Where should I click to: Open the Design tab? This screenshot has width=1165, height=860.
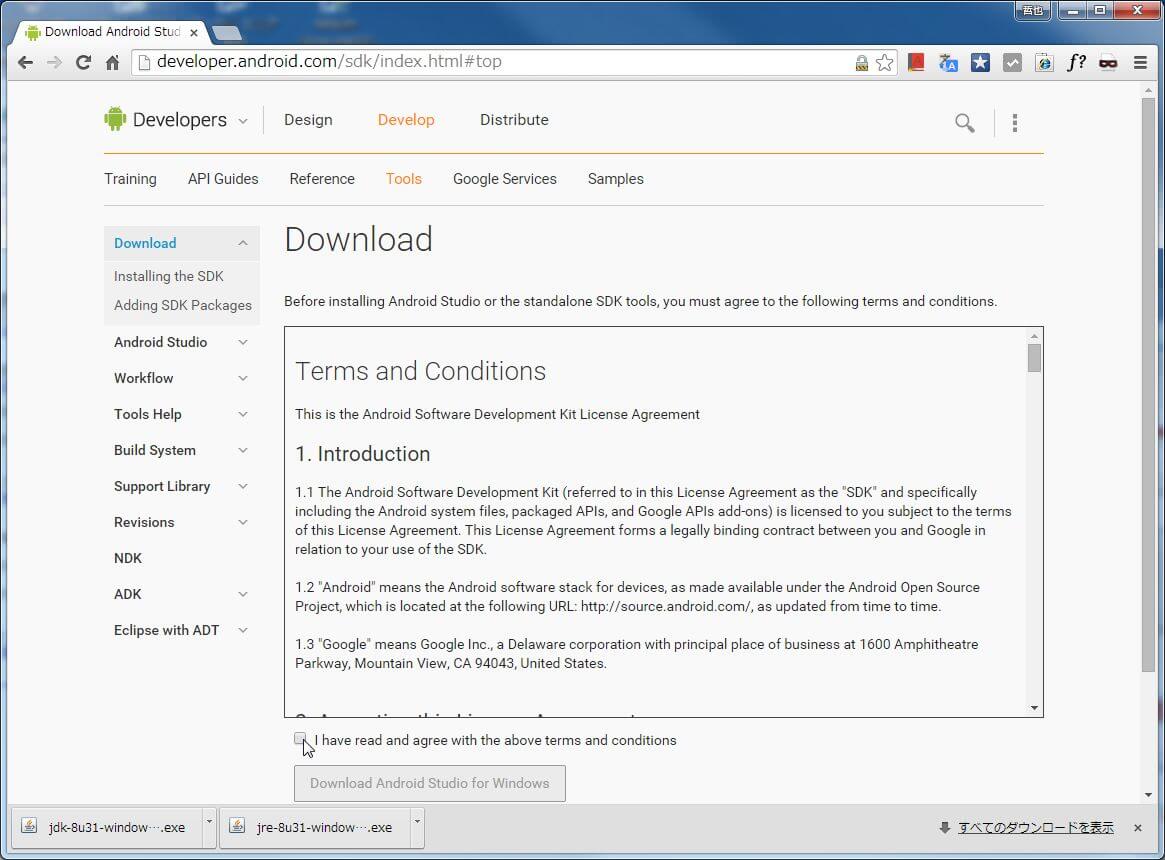(x=308, y=120)
